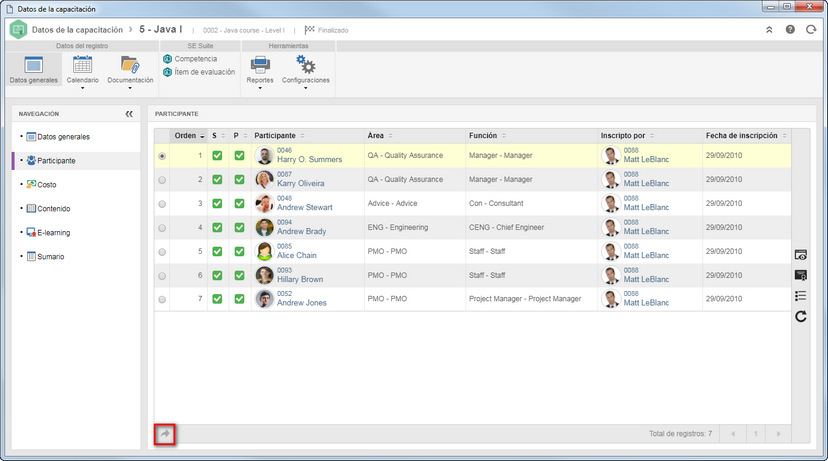The height and width of the screenshot is (461, 828).
Task: Expand the Reportes dropdown arrow
Action: 260,88
